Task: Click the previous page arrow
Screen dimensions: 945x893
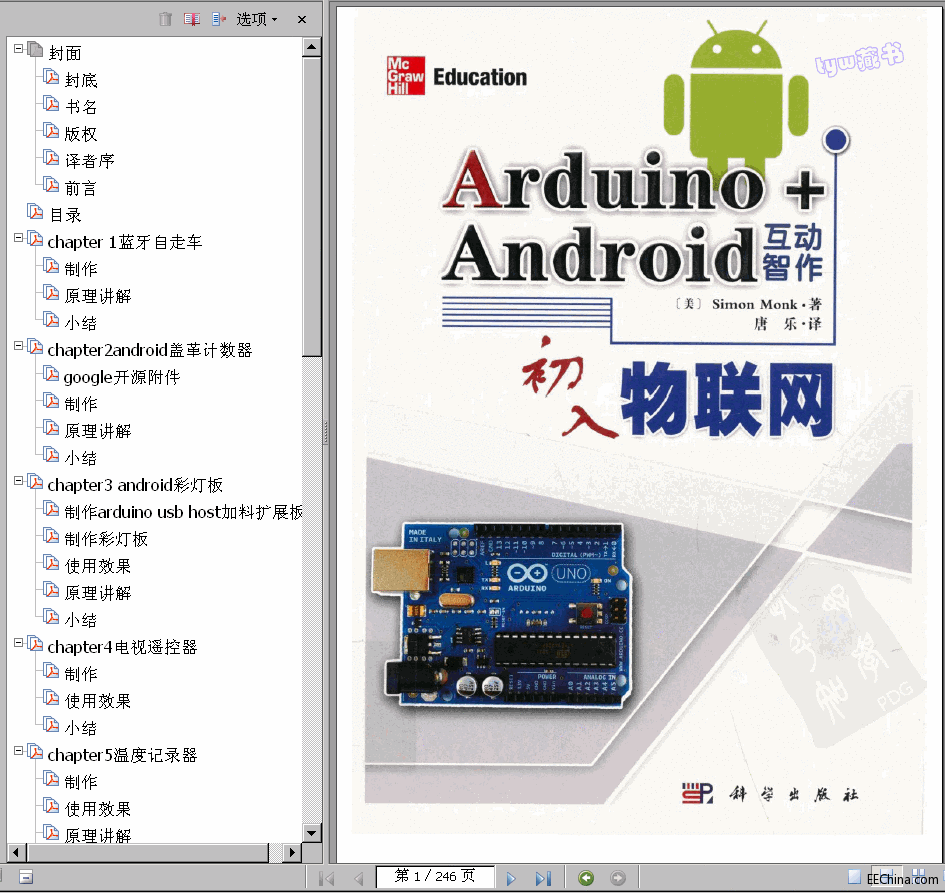Action: click(x=359, y=879)
